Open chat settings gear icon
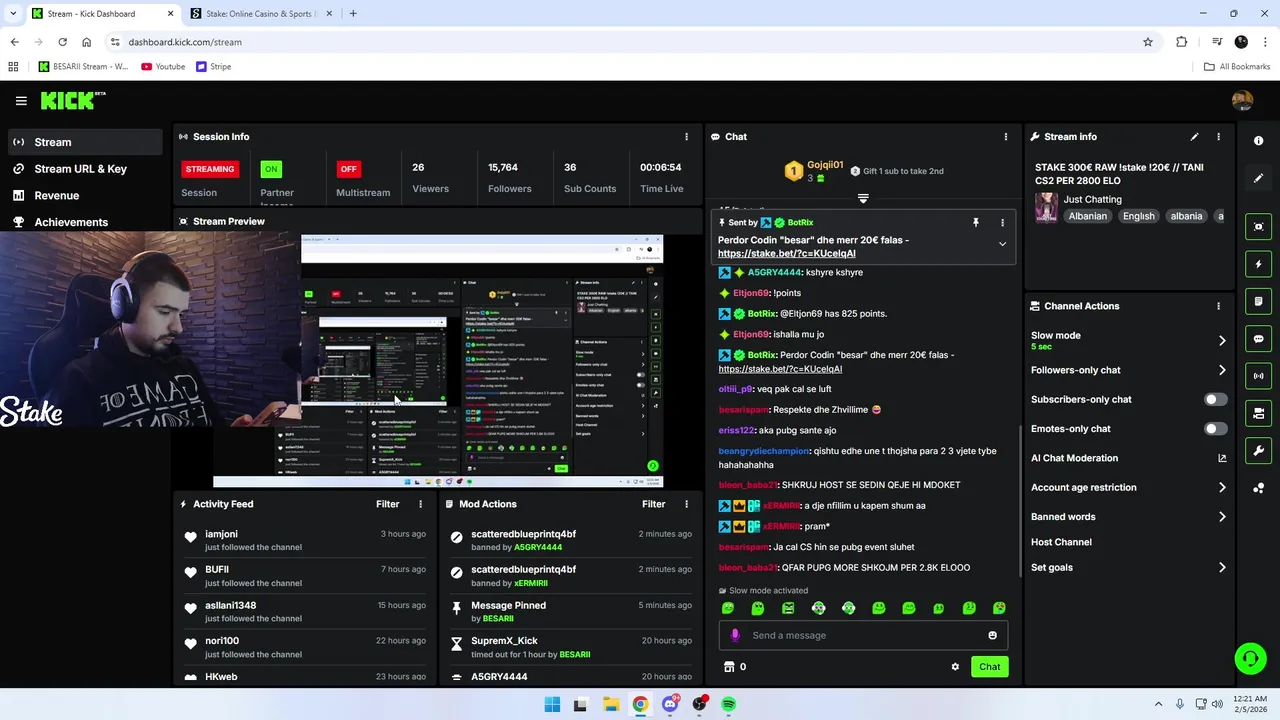Screen dimensions: 1280x720 point(955,667)
